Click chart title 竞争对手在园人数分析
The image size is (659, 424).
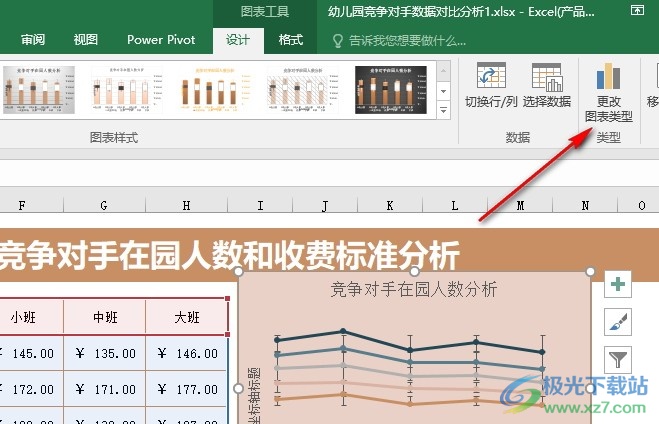[414, 290]
